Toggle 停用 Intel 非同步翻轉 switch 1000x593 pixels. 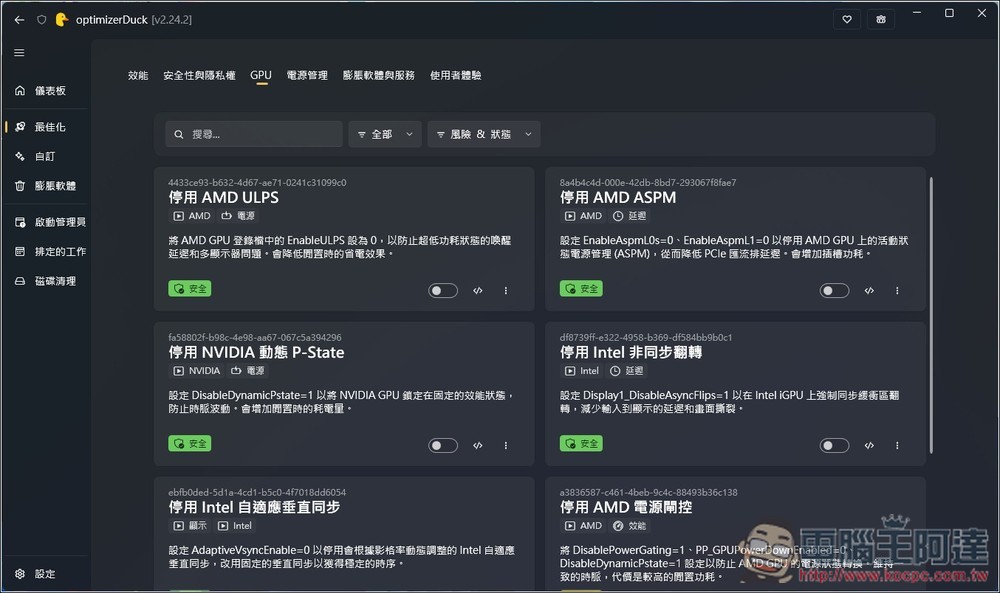[x=834, y=446]
